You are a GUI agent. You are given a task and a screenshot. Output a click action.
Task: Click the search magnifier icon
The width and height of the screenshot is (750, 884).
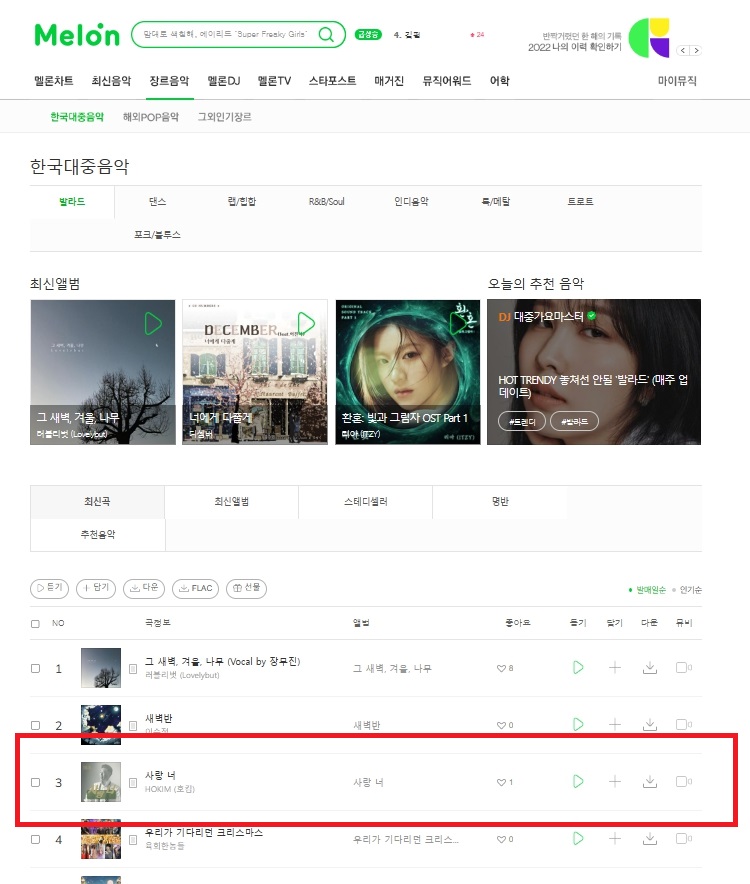[326, 34]
